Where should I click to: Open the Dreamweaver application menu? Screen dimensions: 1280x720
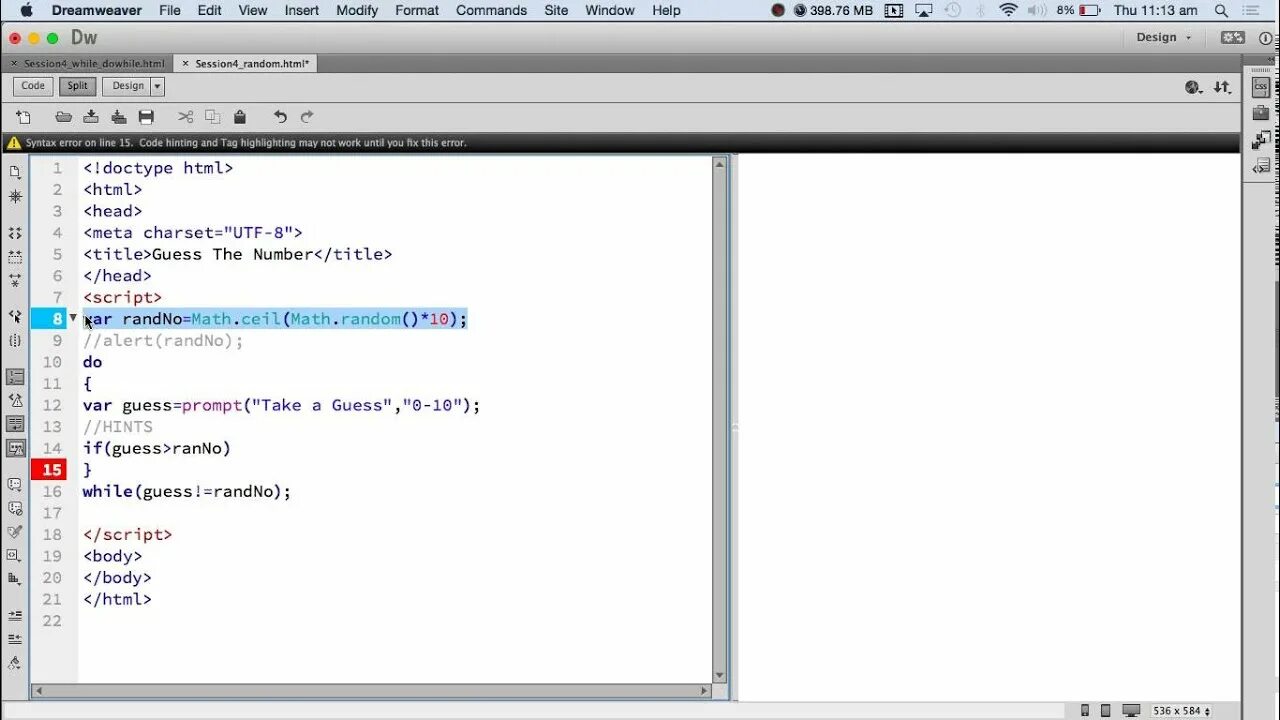tap(97, 10)
